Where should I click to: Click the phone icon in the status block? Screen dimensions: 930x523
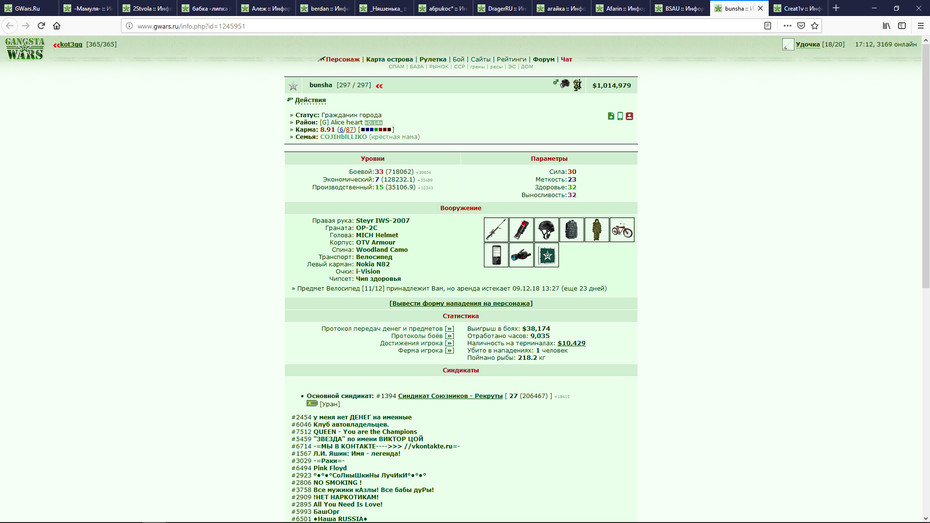pos(620,116)
